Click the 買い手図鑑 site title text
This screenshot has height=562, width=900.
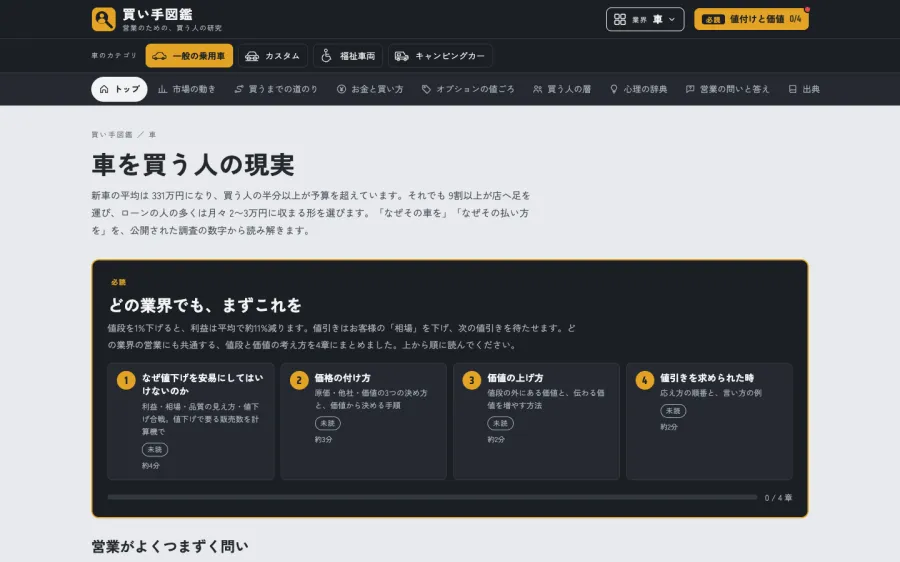(157, 14)
